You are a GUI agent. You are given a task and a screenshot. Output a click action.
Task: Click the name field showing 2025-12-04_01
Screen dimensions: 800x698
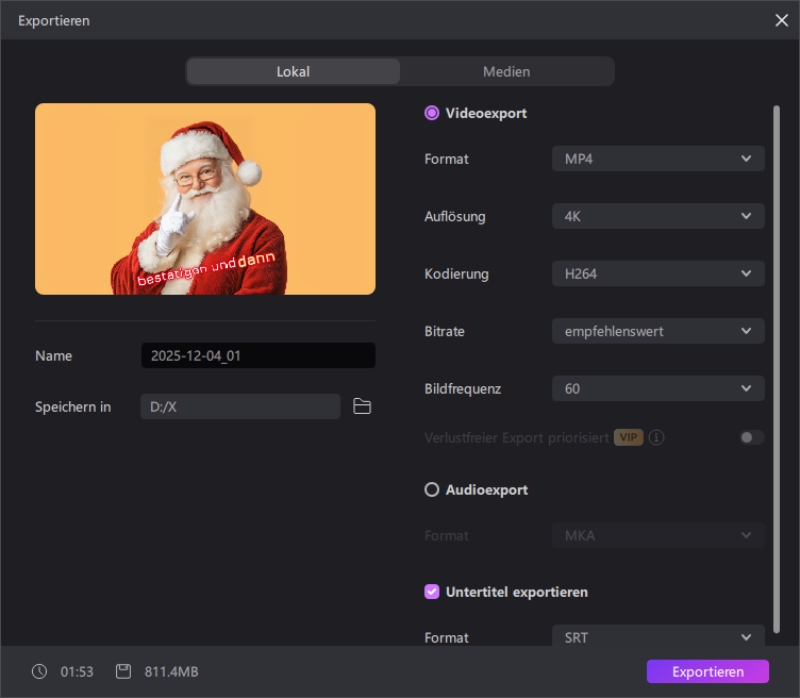(258, 355)
